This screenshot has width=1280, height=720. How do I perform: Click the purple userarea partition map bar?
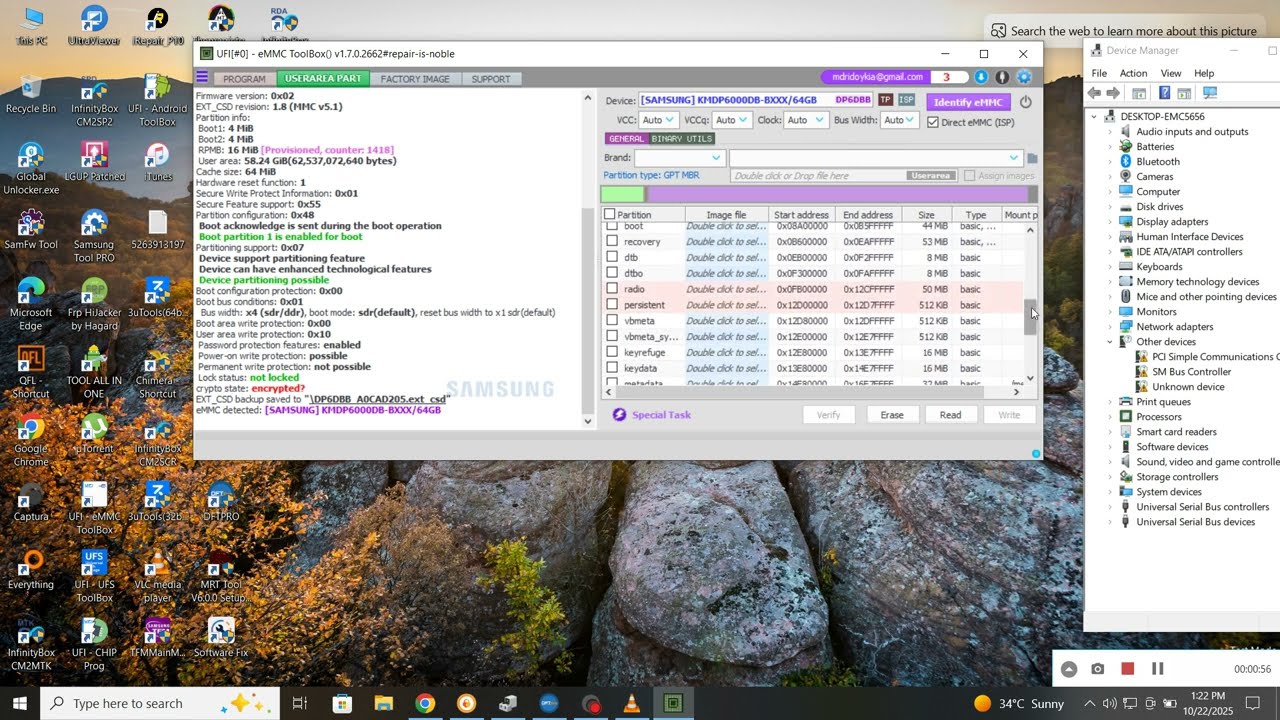click(x=838, y=194)
